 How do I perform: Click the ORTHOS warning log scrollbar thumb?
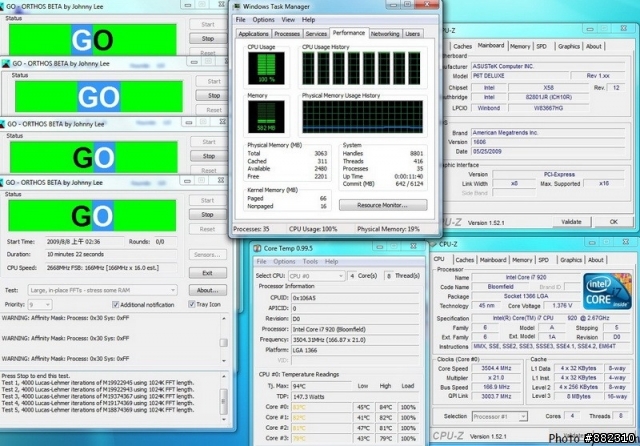pyautogui.click(x=224, y=343)
